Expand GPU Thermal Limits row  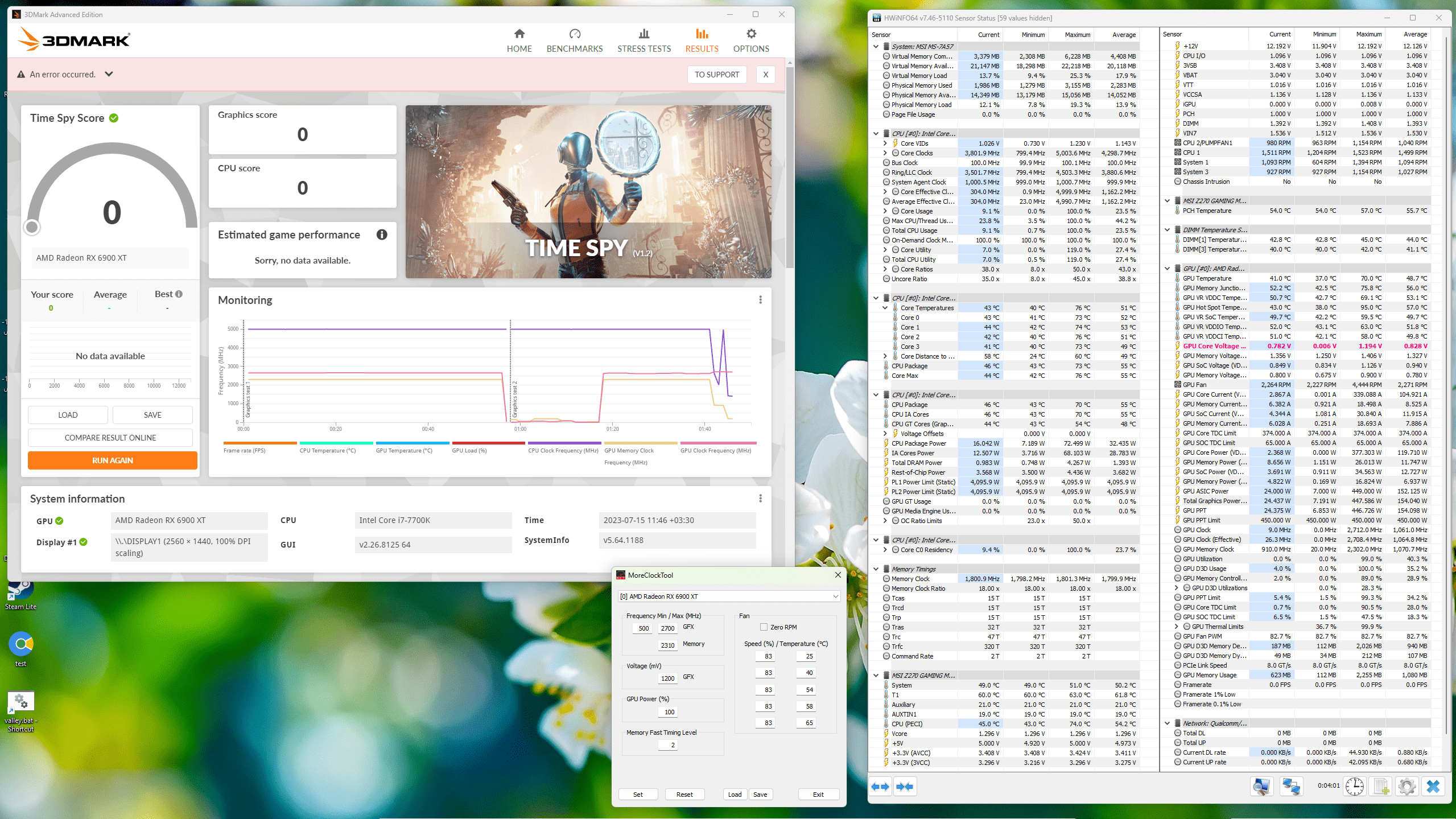pos(1176,627)
